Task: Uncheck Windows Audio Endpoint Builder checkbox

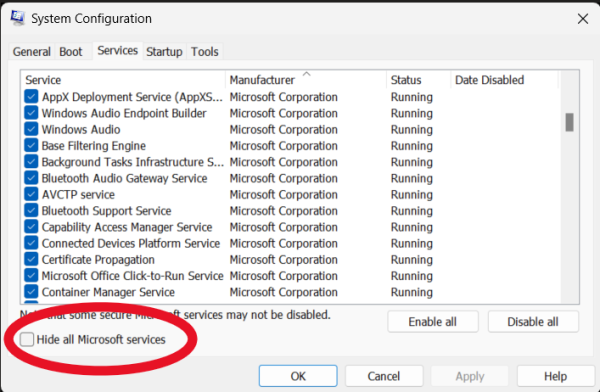Action: (31, 113)
